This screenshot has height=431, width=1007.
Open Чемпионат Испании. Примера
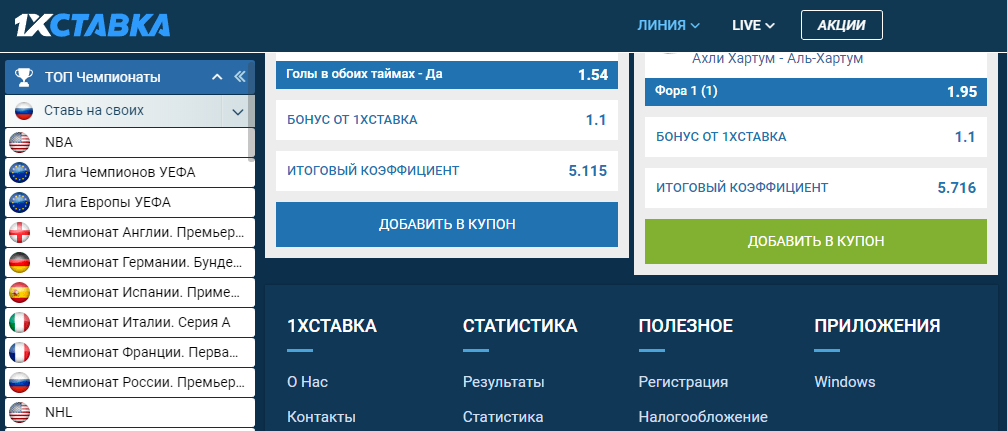pyautogui.click(x=130, y=292)
